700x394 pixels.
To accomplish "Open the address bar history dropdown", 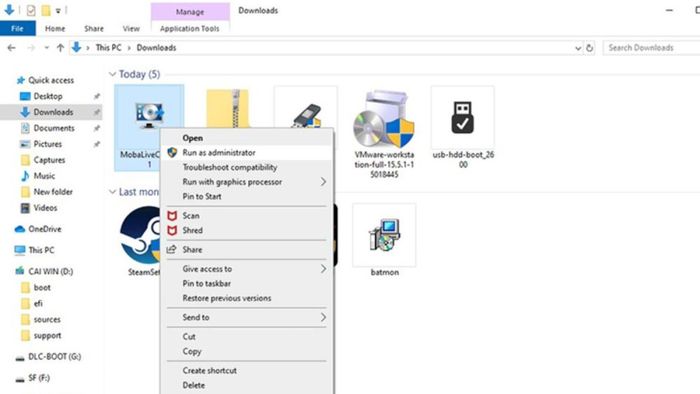I will [578, 48].
